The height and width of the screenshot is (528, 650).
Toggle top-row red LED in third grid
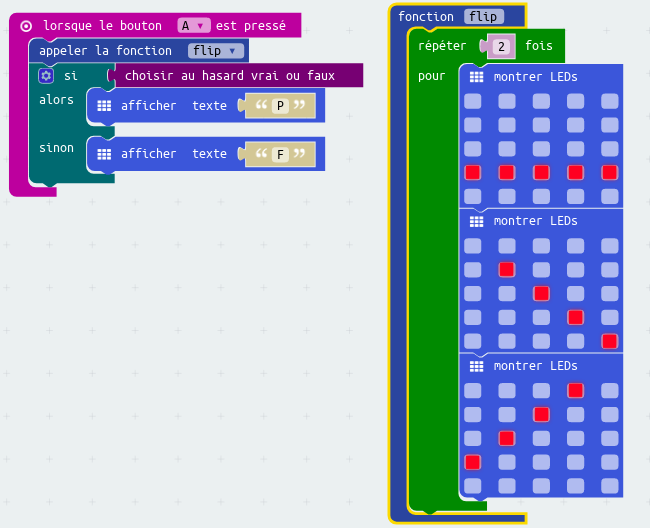coord(575,390)
